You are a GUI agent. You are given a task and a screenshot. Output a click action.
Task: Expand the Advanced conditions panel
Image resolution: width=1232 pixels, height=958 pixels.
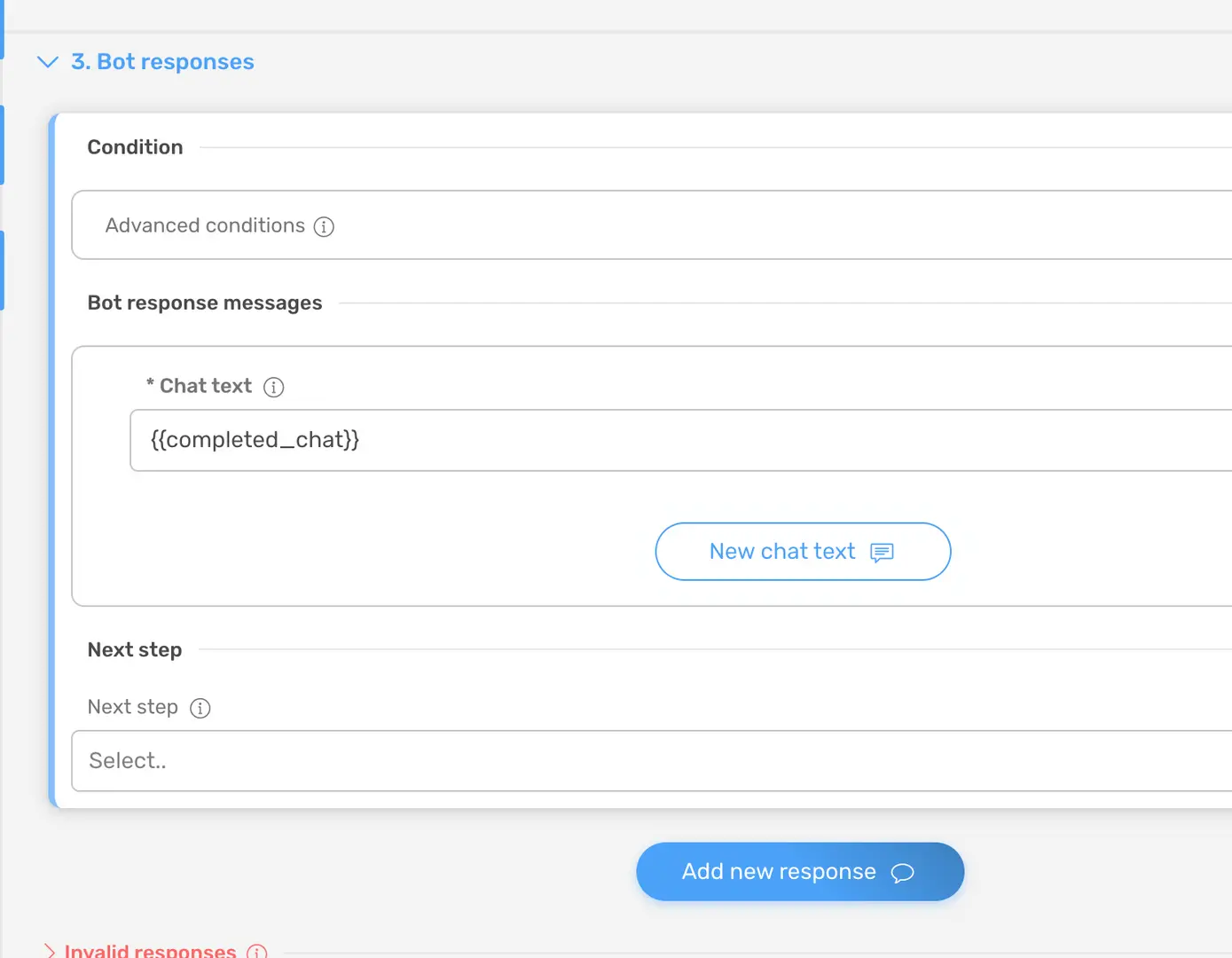(x=621, y=225)
